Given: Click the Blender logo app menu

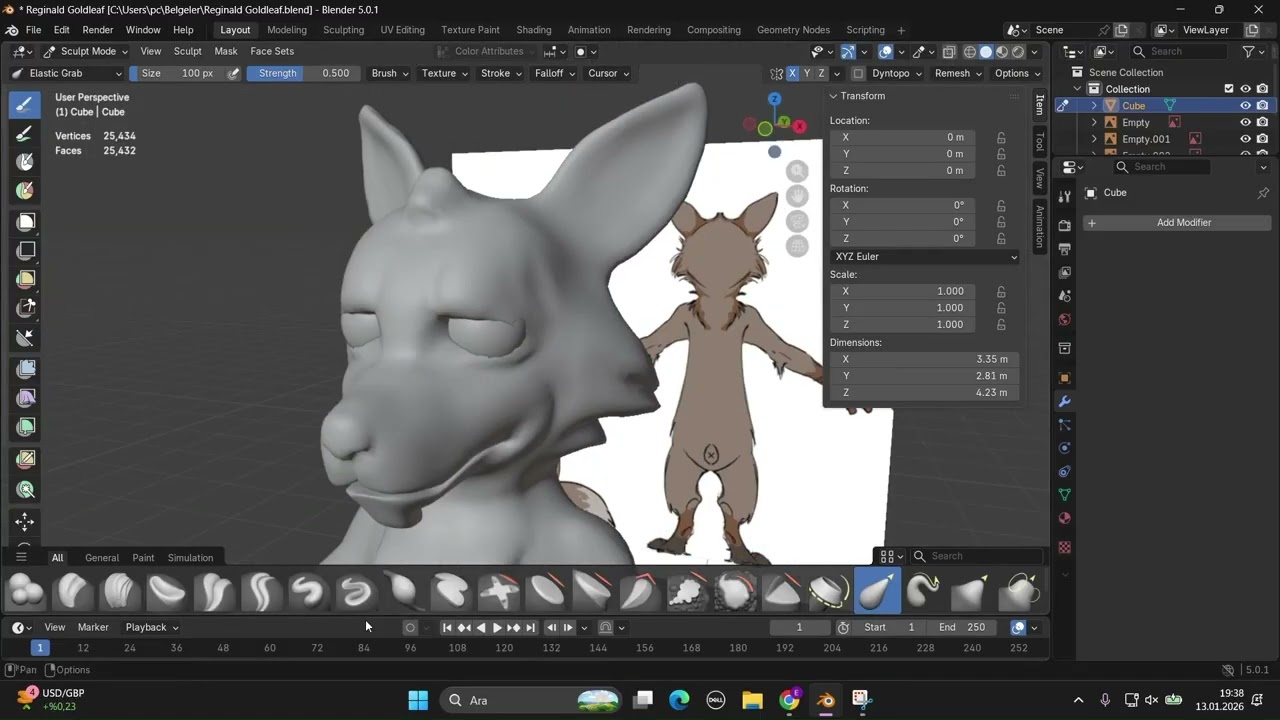Looking at the screenshot, I should click(12, 30).
